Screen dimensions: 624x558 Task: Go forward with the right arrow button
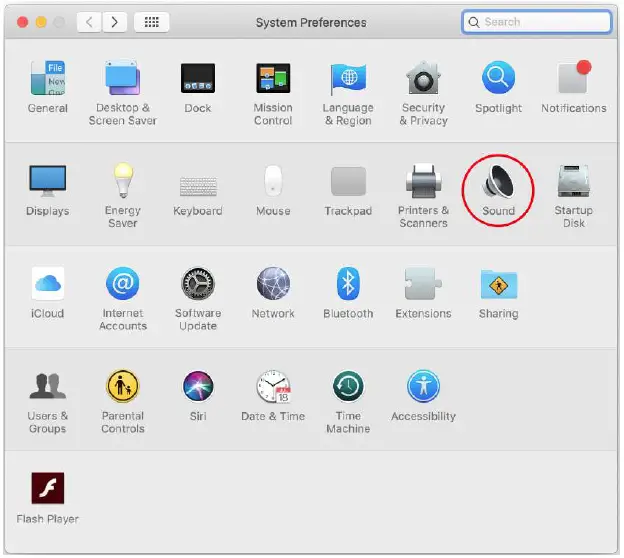[x=115, y=22]
